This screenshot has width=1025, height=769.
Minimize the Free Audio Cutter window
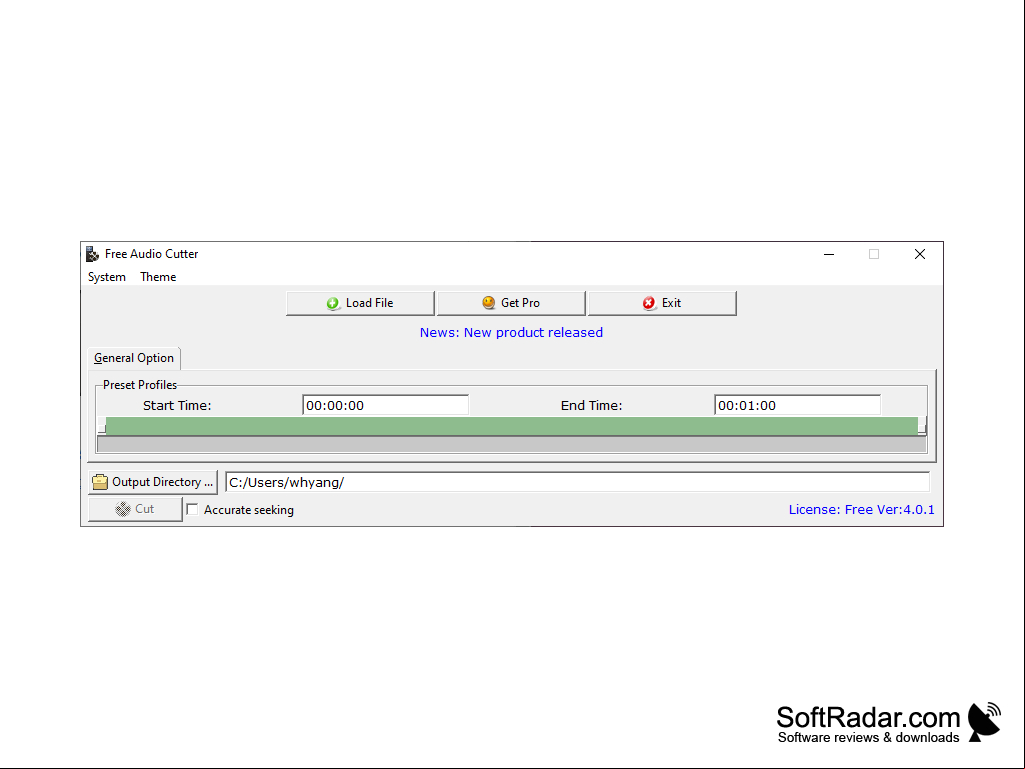pos(829,254)
